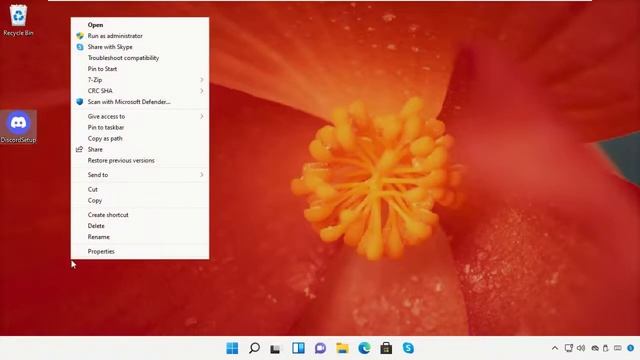Viewport: 640px width, 360px height.
Task: Open the Windows Start menu
Action: (232, 348)
